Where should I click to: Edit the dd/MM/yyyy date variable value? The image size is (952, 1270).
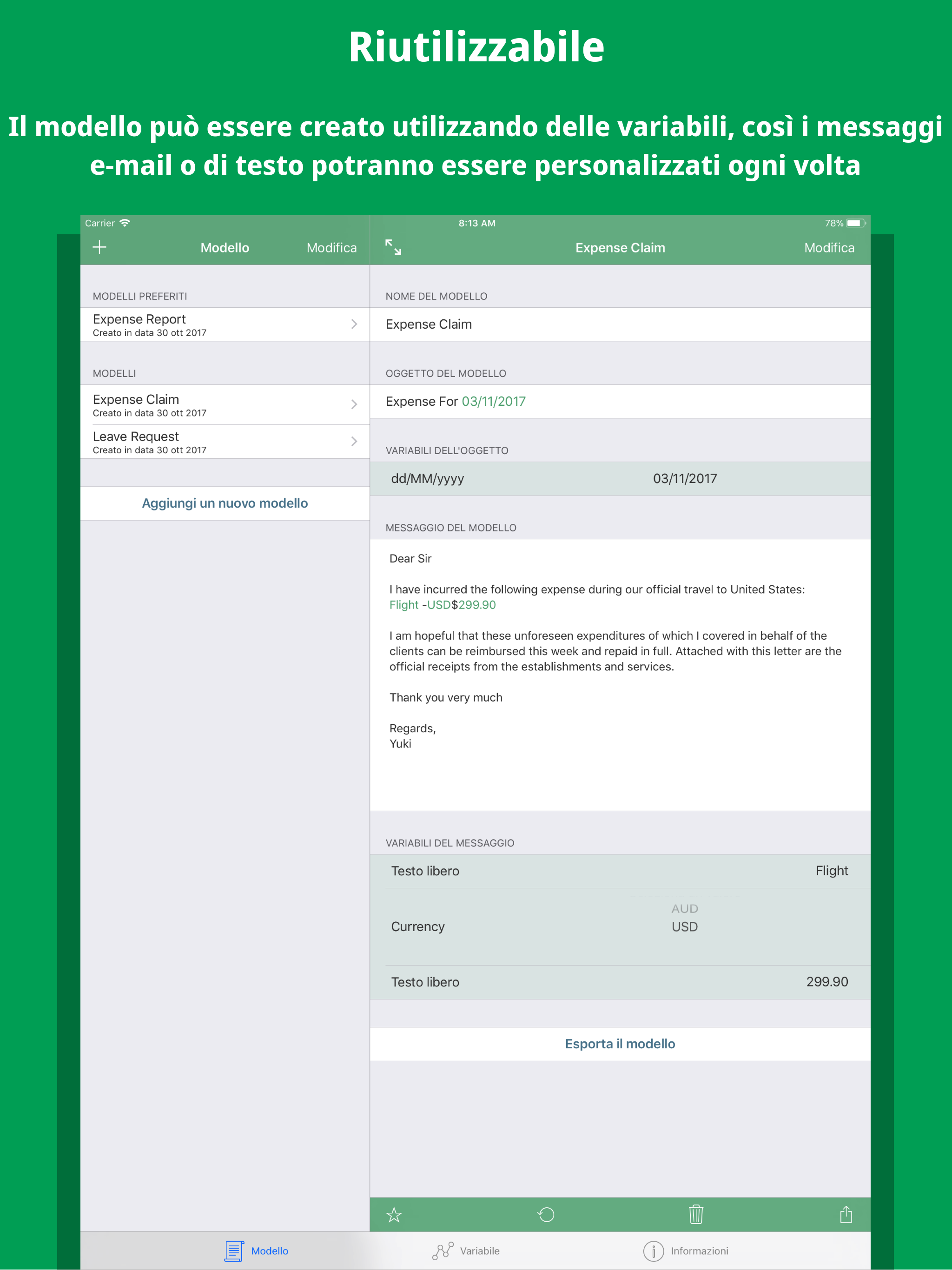click(x=685, y=479)
